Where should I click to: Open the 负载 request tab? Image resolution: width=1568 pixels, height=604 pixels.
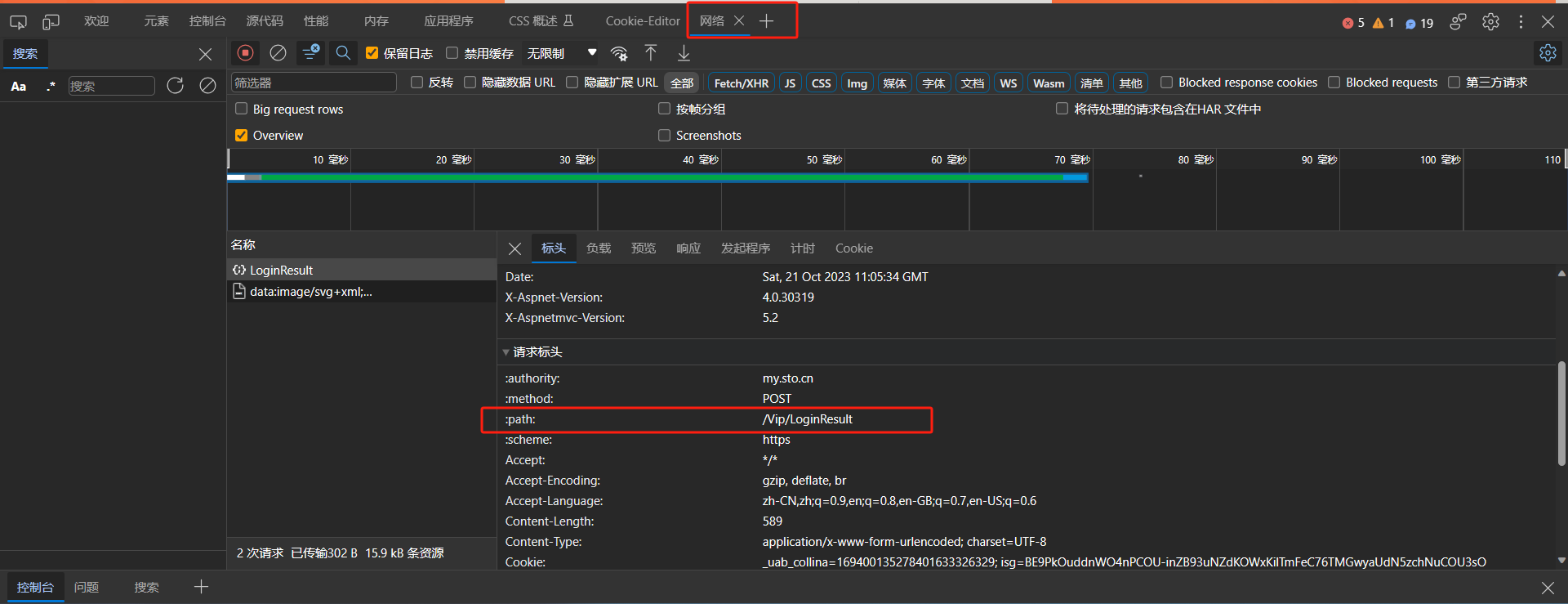point(599,248)
